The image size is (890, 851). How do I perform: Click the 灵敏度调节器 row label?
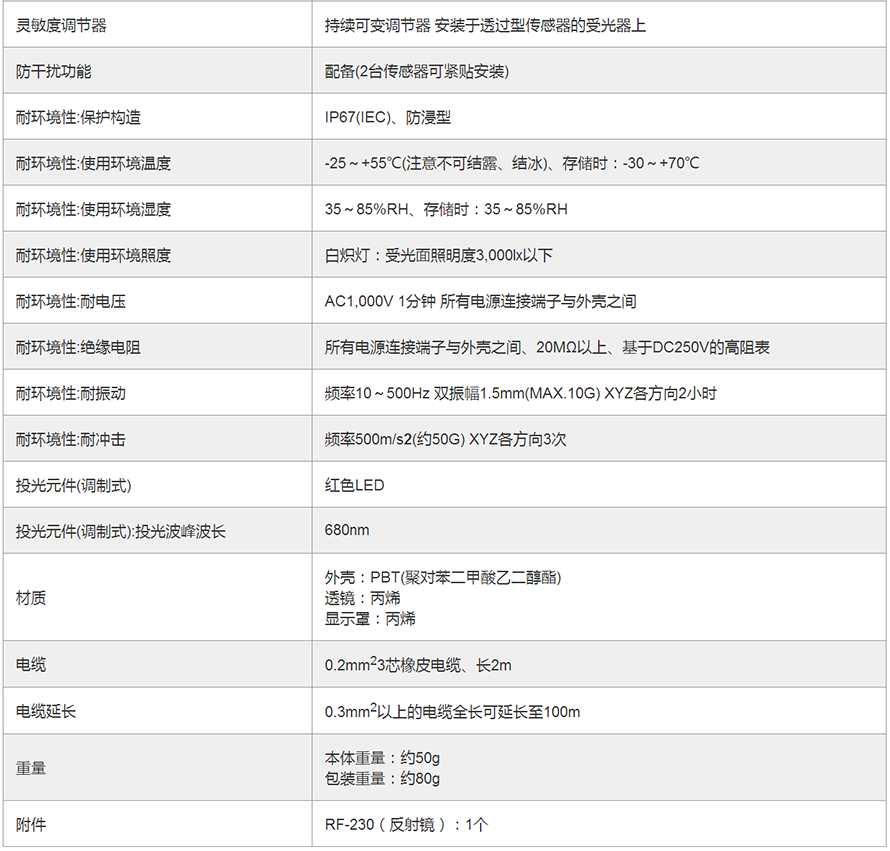point(61,25)
